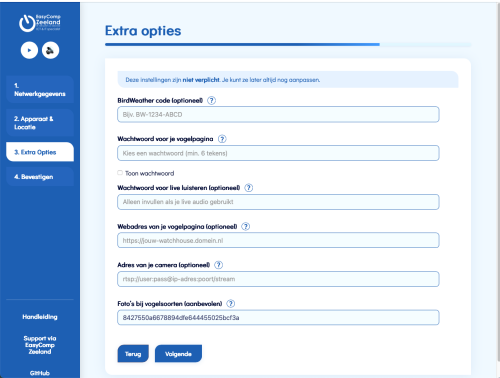This screenshot has width=500, height=378.
Task: Focus the camera address rtsp field
Action: pos(278,279)
